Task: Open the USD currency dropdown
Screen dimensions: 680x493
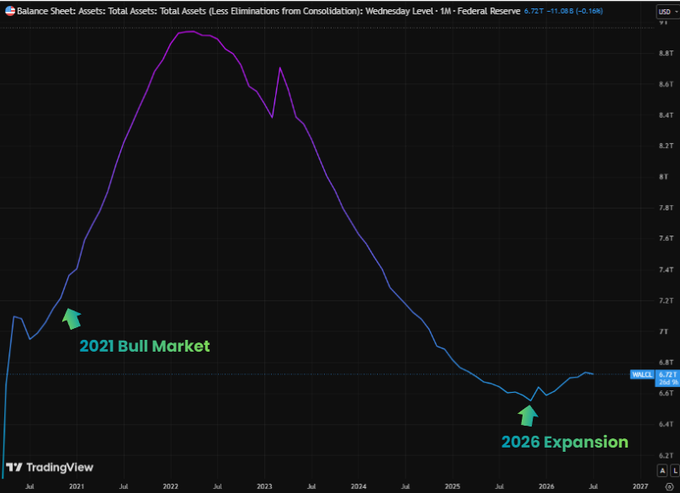Action: pyautogui.click(x=668, y=12)
